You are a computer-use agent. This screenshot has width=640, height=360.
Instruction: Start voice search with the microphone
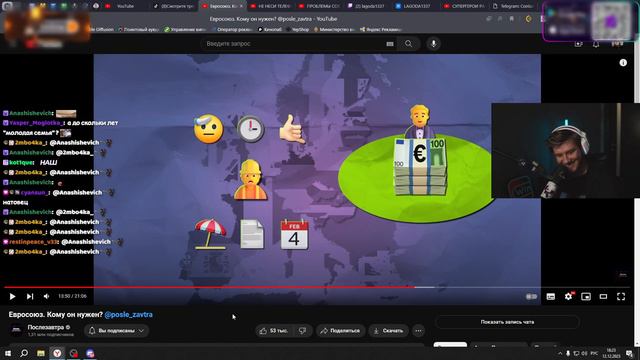(433, 44)
